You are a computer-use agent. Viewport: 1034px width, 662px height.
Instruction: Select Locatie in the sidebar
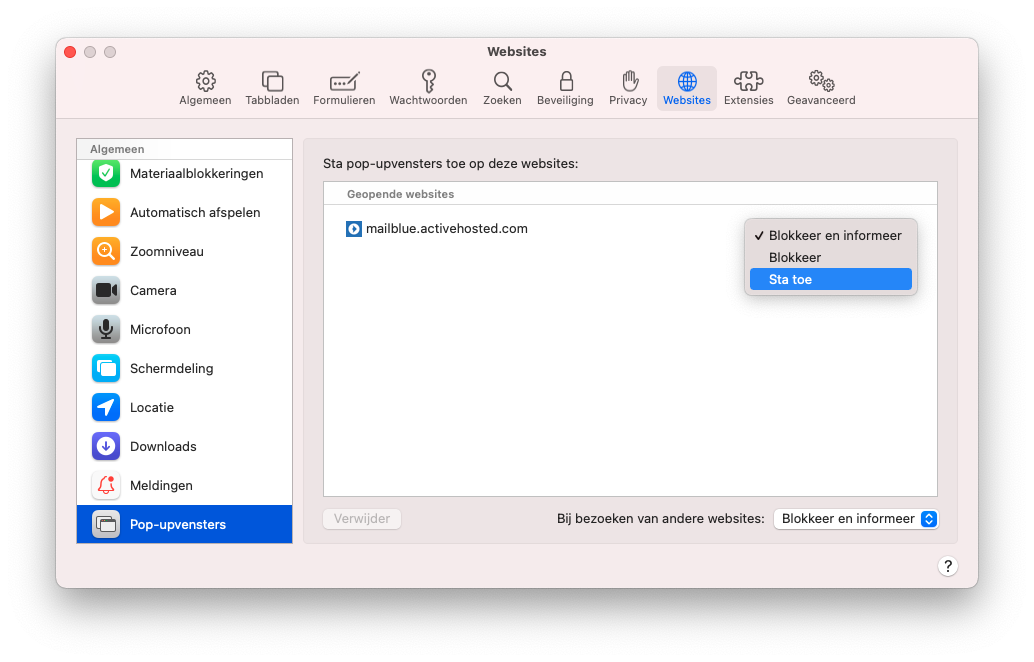coord(185,407)
